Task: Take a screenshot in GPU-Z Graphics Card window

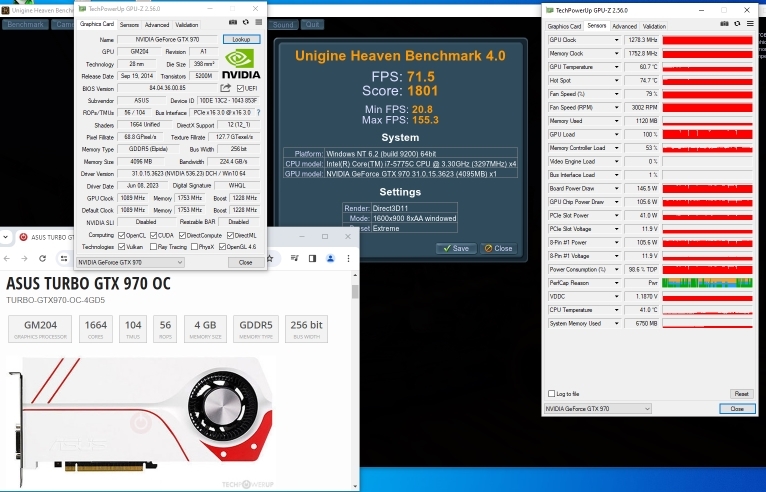Action: (233, 22)
